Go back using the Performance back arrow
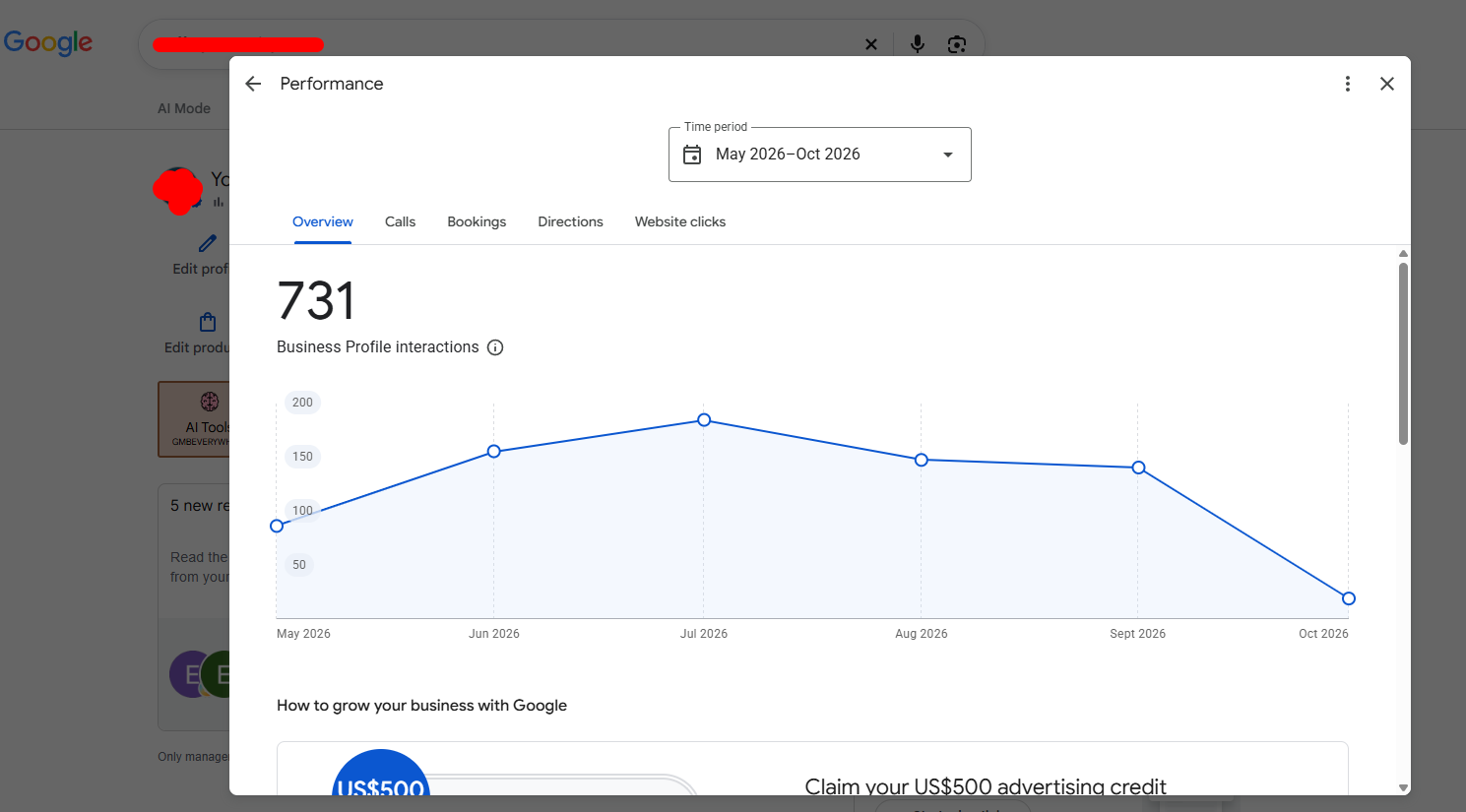1466x812 pixels. pyautogui.click(x=253, y=84)
